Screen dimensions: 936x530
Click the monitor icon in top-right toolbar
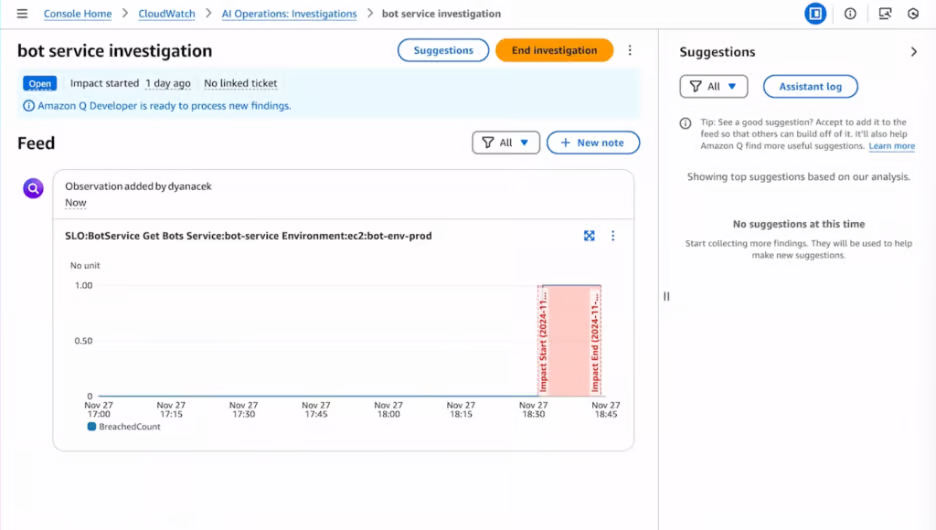point(884,14)
